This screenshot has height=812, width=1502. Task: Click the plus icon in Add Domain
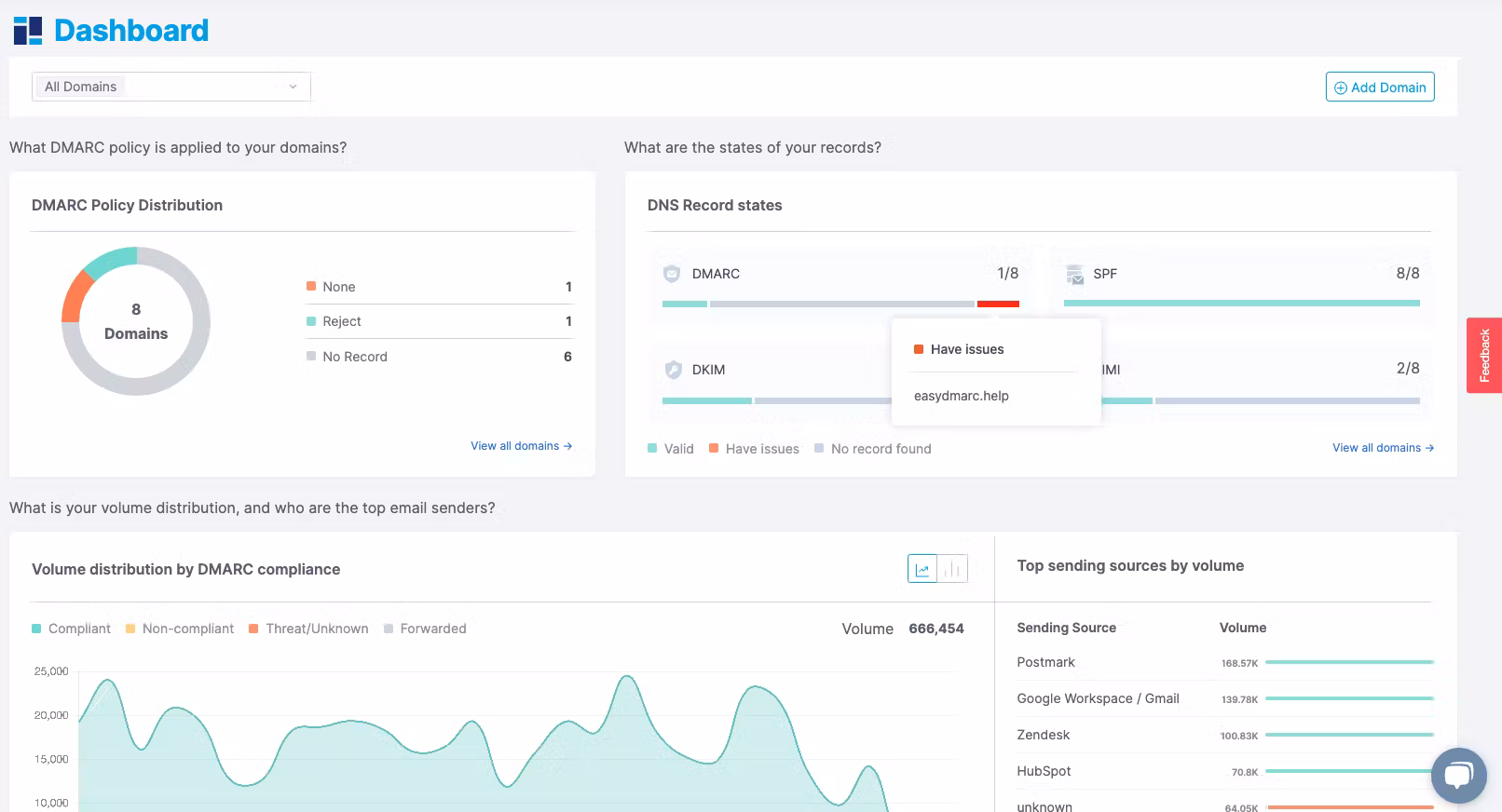pos(1341,88)
